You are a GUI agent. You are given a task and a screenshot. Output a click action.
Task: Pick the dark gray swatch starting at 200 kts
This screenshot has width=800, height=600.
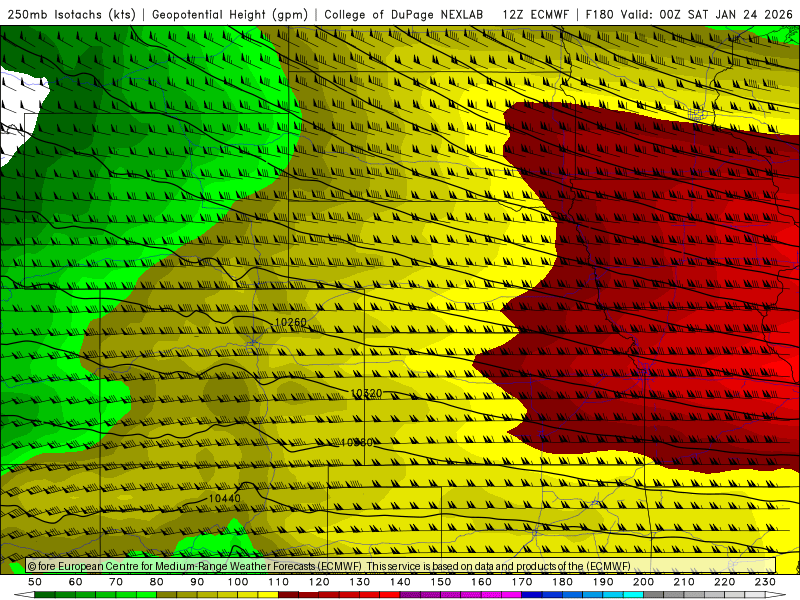[654, 595]
